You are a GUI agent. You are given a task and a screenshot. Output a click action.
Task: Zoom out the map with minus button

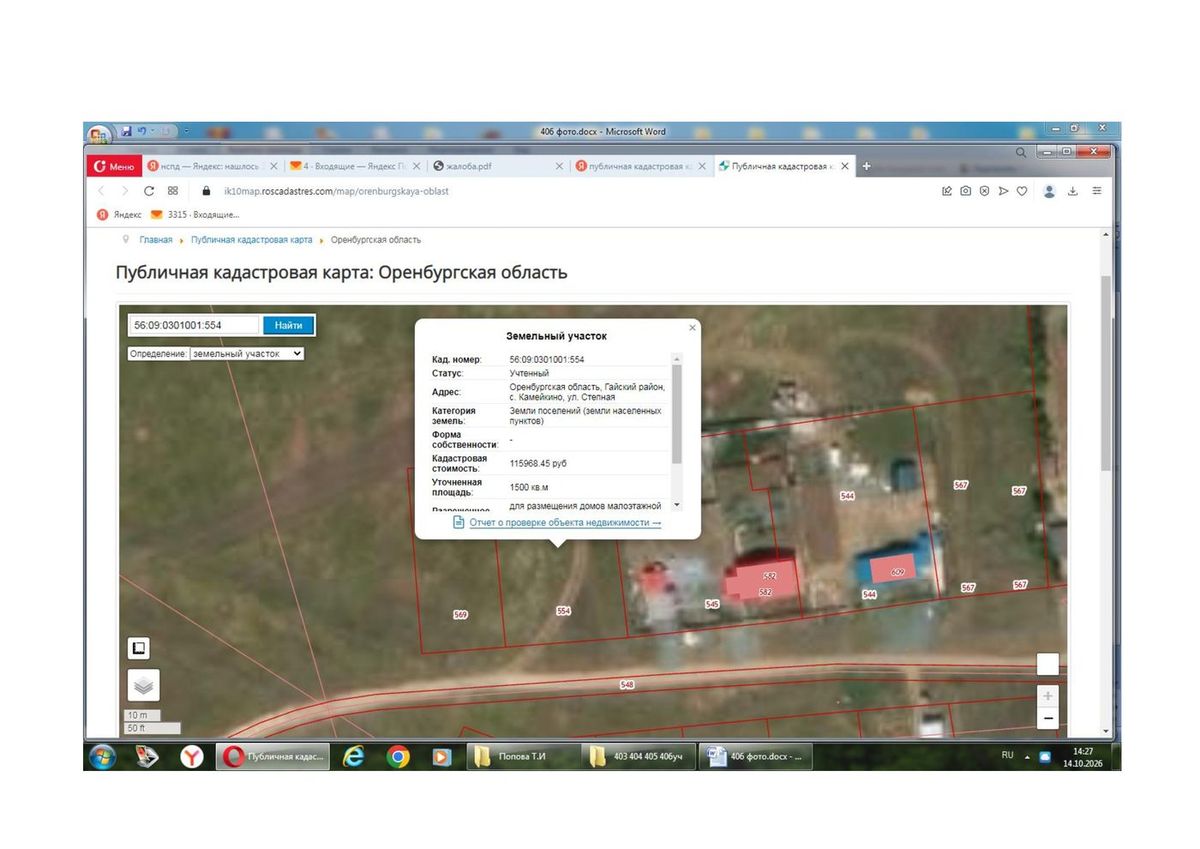click(1048, 718)
